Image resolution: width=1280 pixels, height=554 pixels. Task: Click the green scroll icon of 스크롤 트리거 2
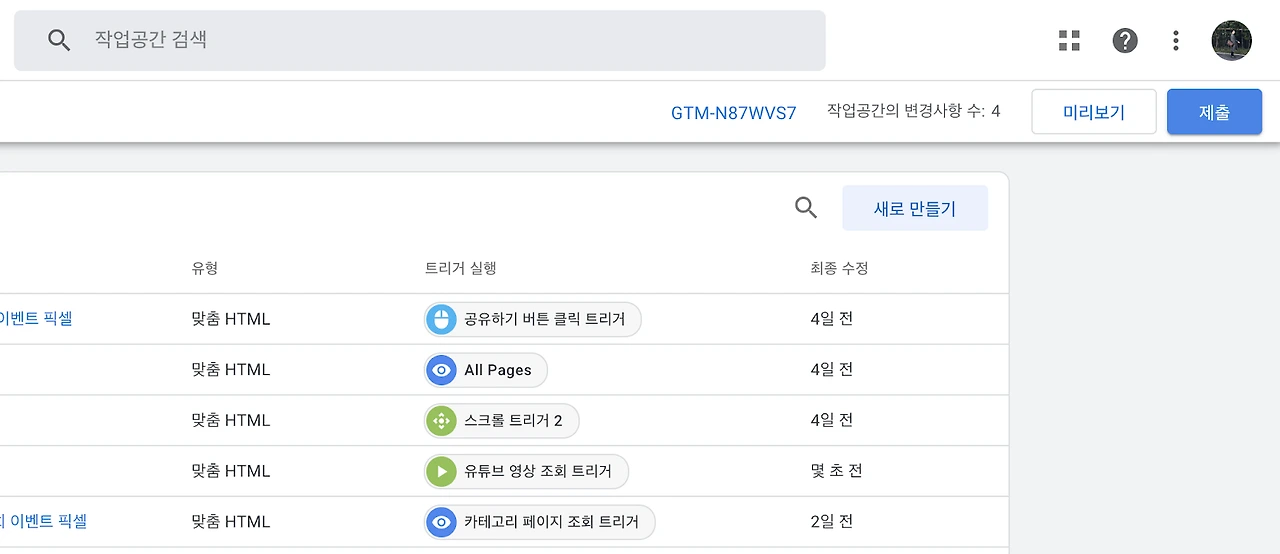tap(441, 420)
